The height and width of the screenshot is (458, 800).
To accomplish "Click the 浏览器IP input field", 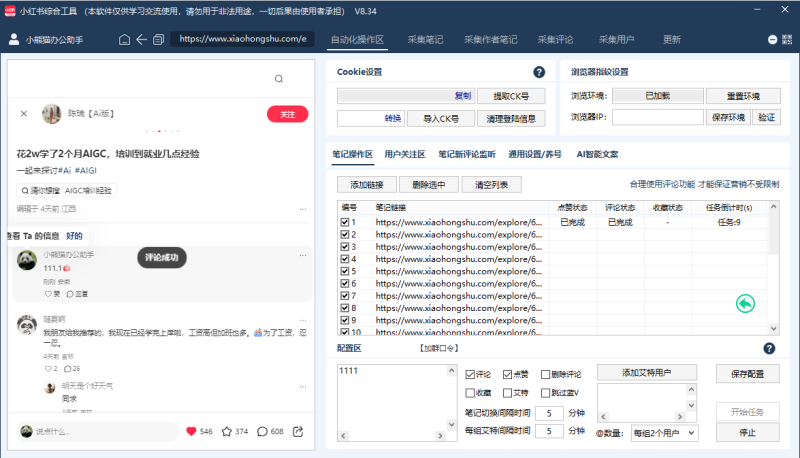I will 658,117.
